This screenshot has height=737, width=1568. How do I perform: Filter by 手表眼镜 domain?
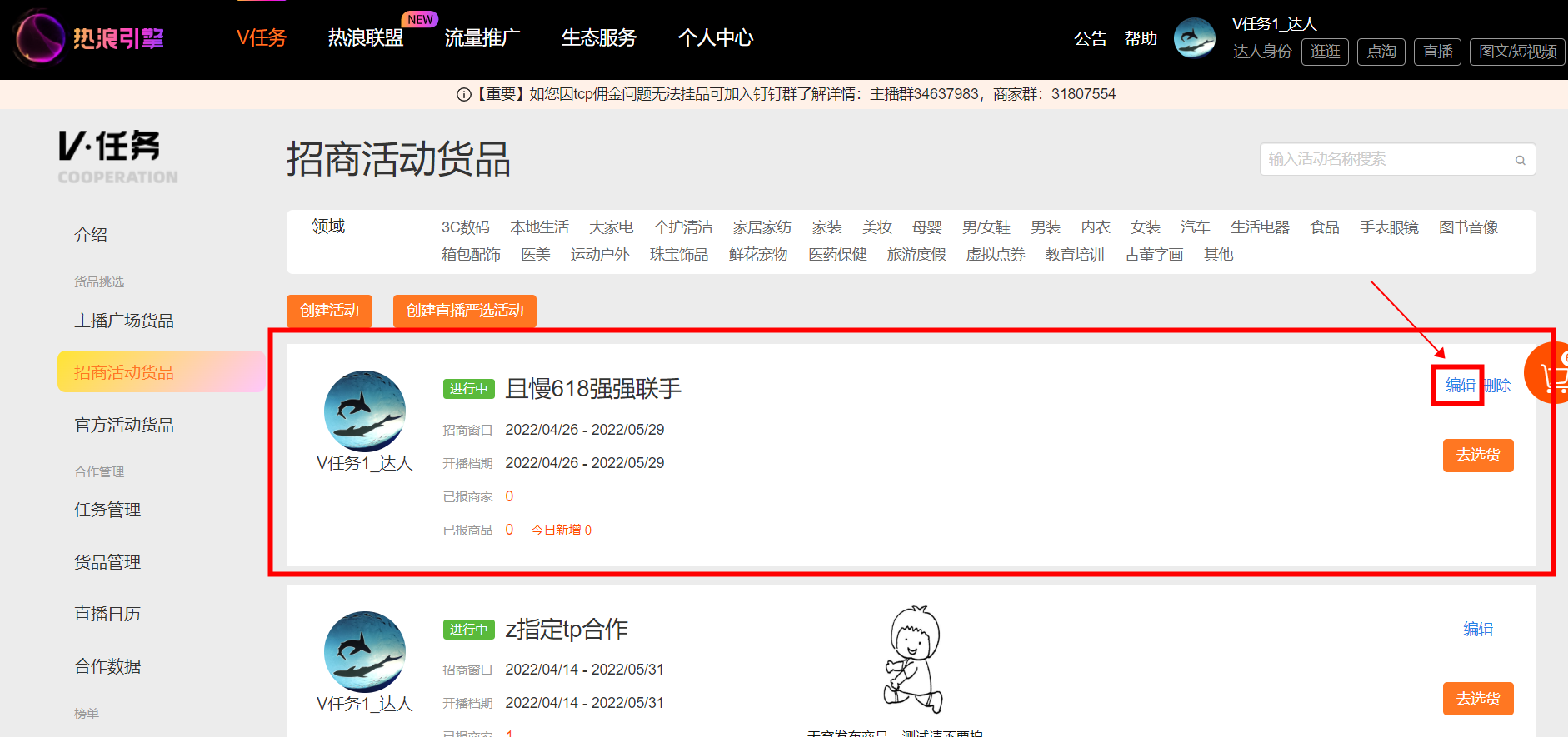click(x=1389, y=227)
